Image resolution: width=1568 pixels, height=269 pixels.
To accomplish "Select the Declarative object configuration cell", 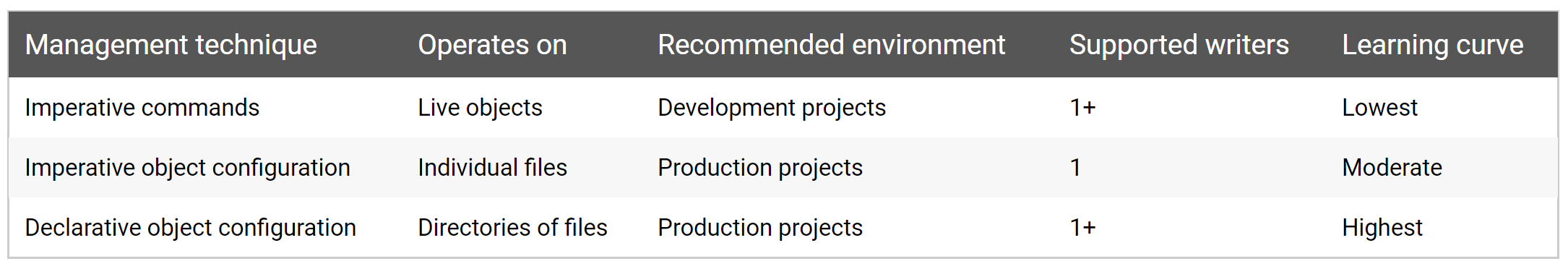I will pyautogui.click(x=190, y=228).
